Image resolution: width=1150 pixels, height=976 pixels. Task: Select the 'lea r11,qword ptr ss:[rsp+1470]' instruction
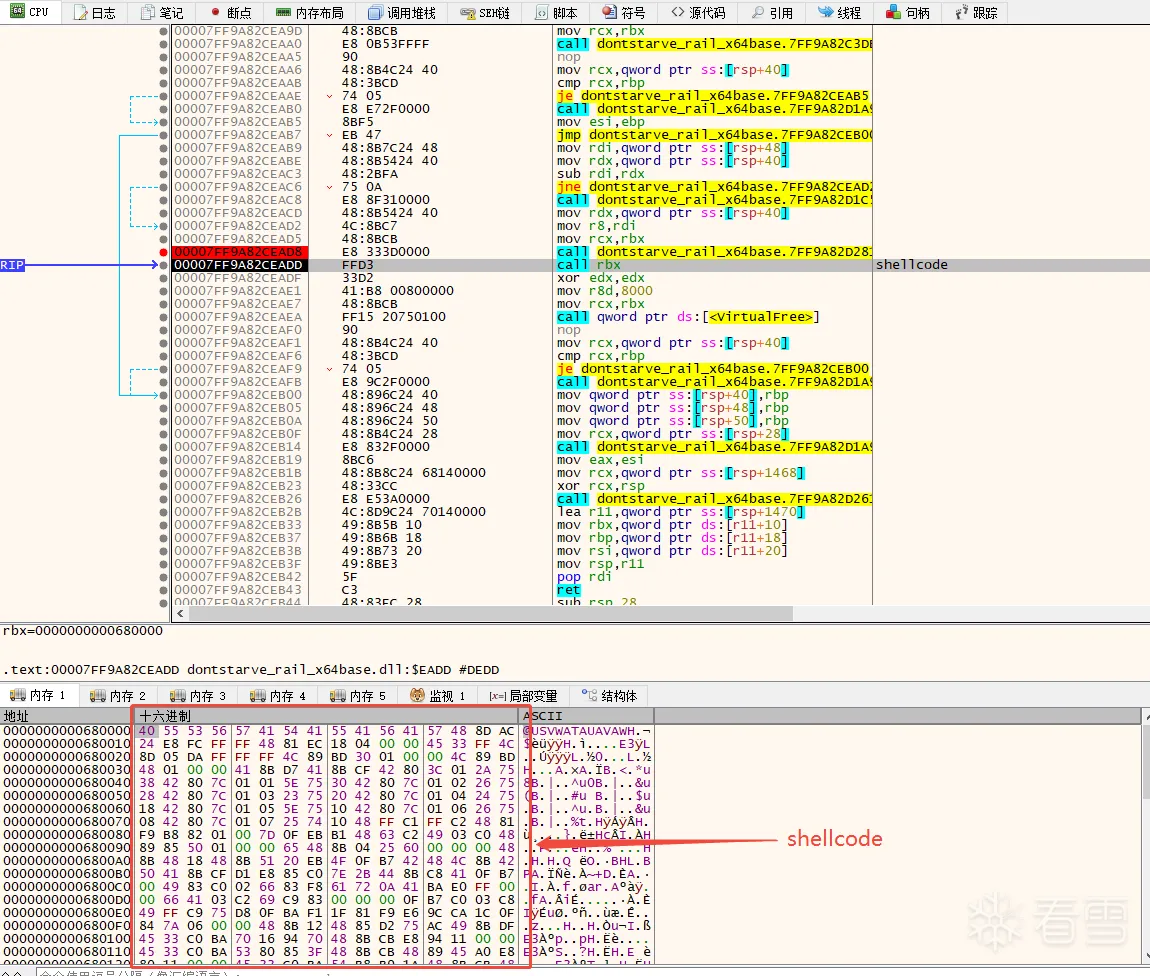(x=681, y=512)
